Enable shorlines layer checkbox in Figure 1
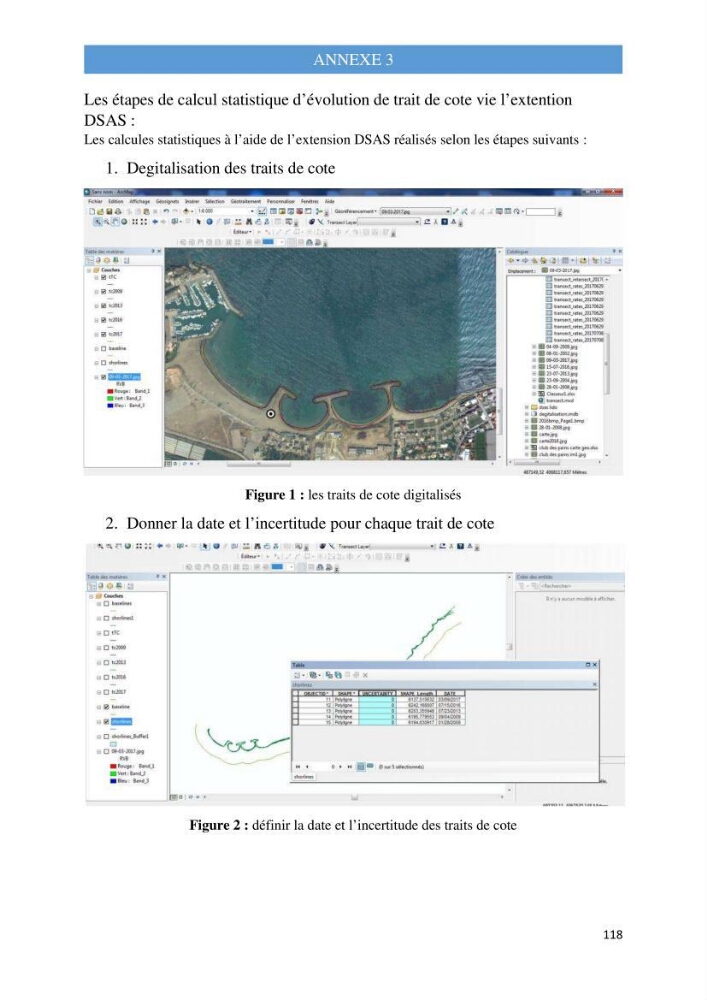 tap(103, 362)
